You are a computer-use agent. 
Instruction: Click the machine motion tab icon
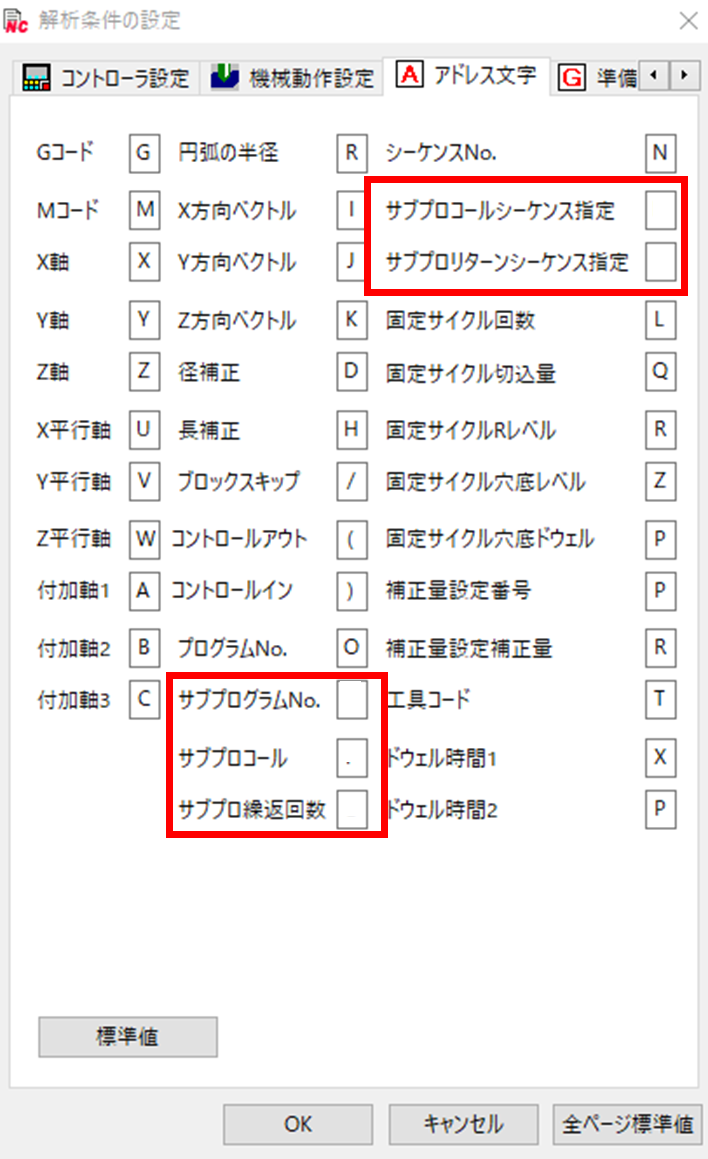tap(225, 76)
